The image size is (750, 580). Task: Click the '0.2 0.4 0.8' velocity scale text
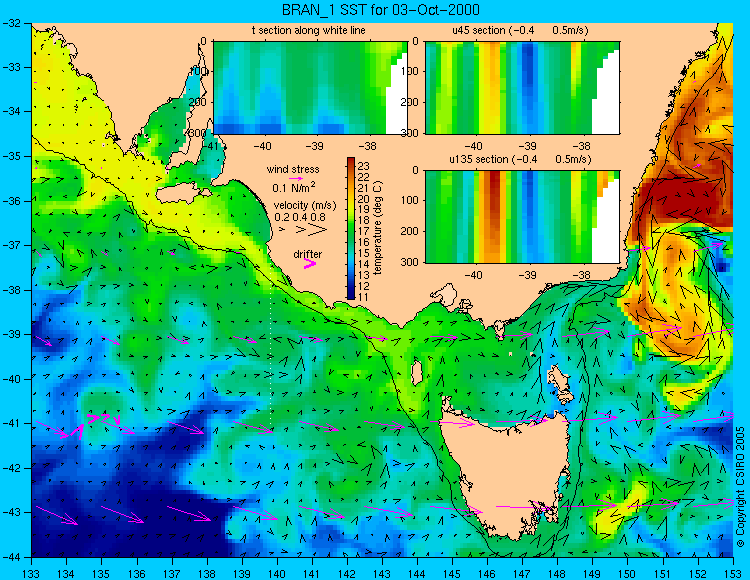tap(300, 217)
